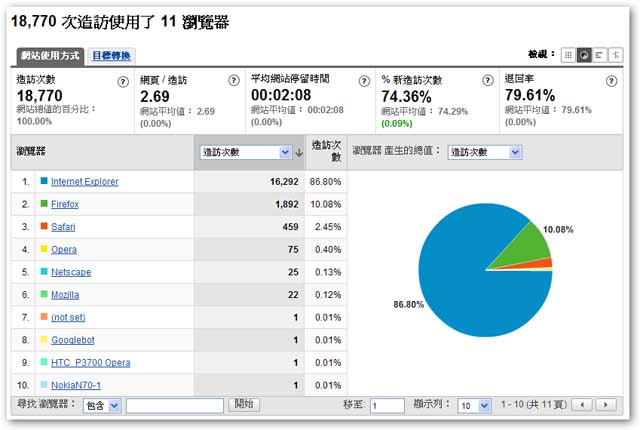Open NokiaN70-1 browser link
This screenshot has height=430, width=640.
click(76, 385)
